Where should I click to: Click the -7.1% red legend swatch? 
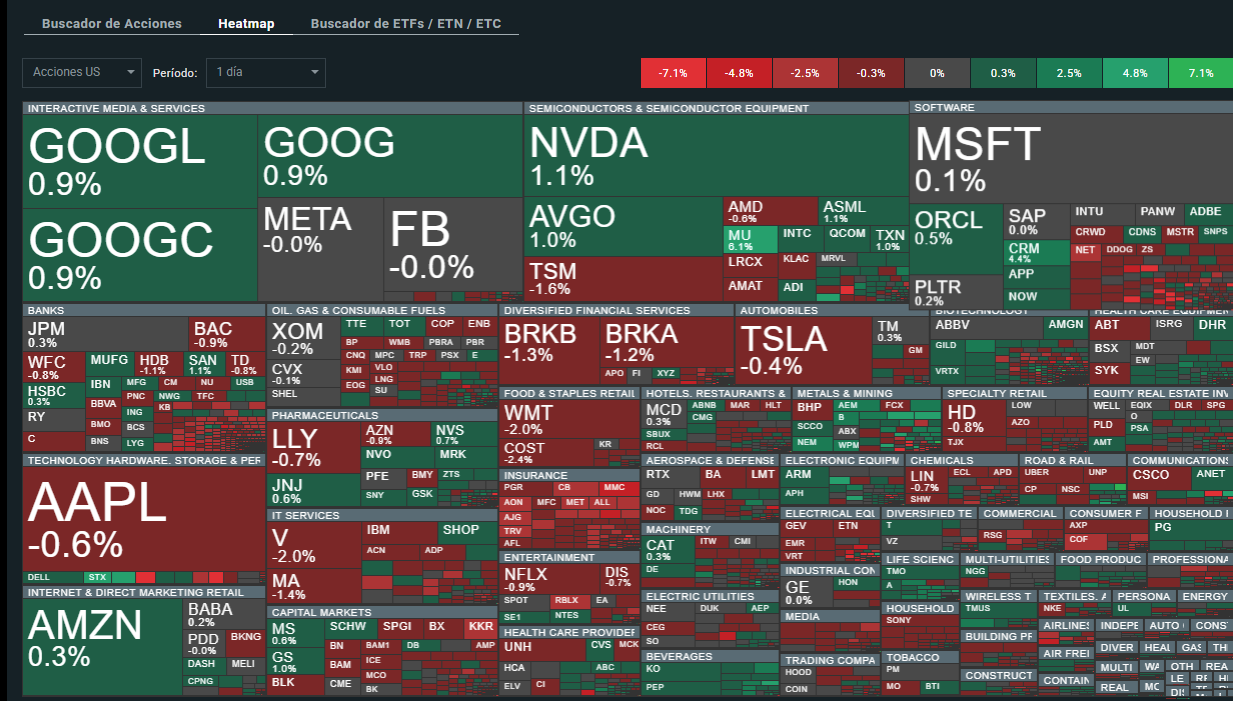673,73
